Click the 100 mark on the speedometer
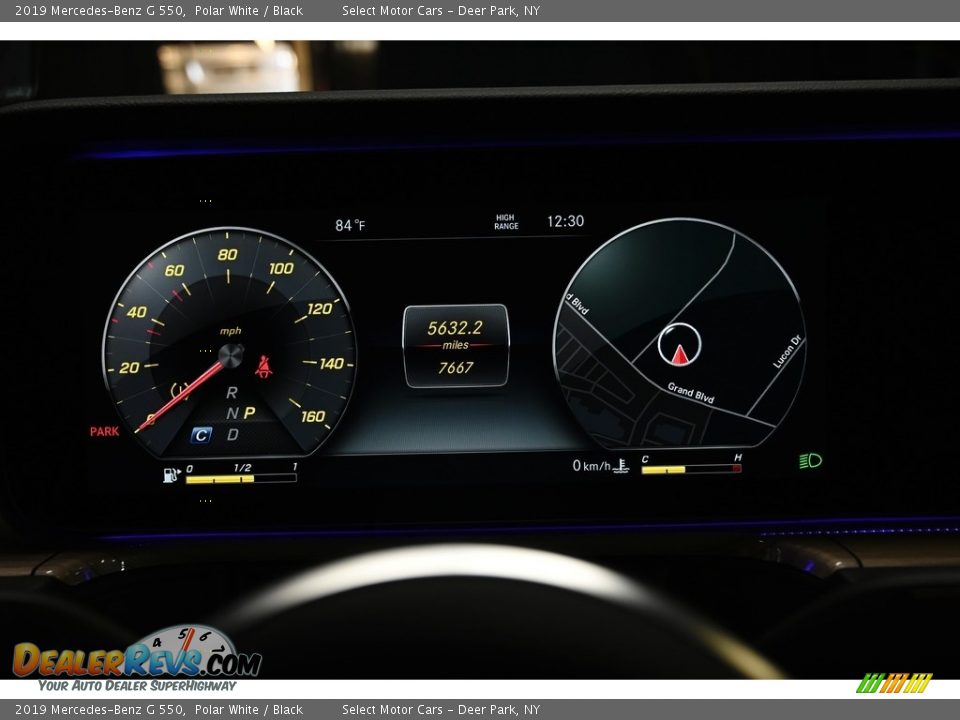The width and height of the screenshot is (960, 720). coord(281,268)
